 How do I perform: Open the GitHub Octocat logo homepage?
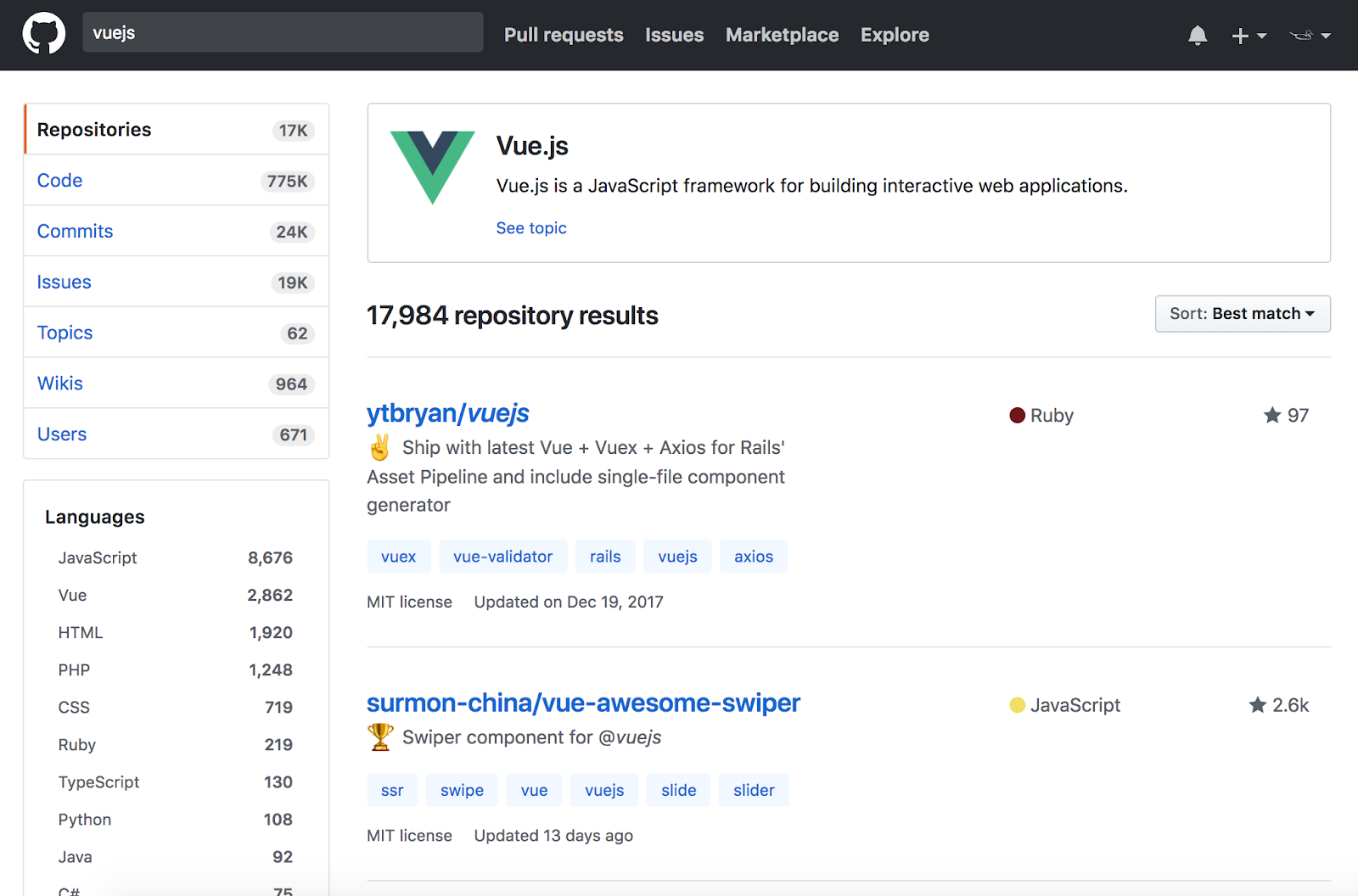click(43, 34)
